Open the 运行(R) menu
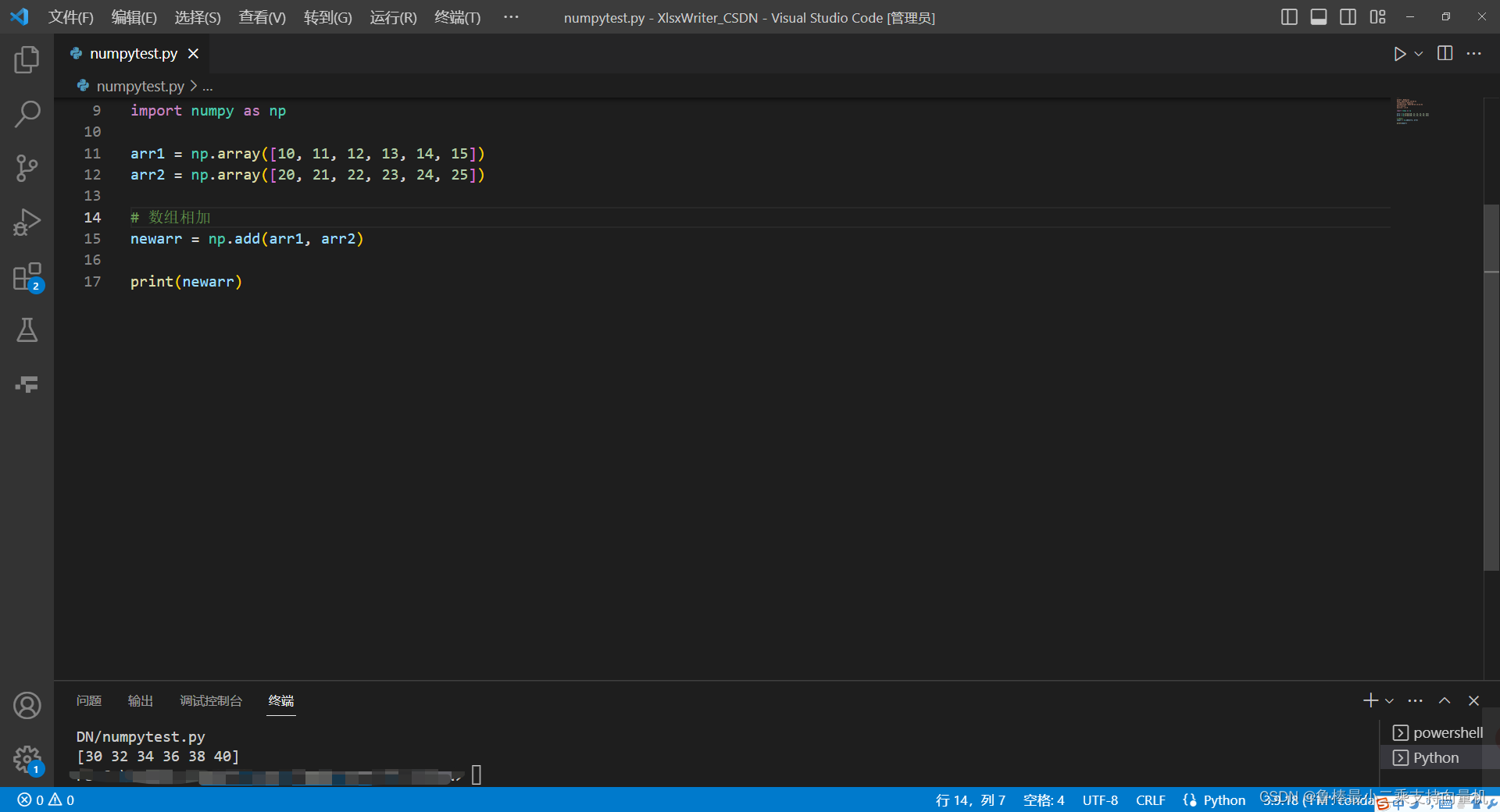The height and width of the screenshot is (812, 1500). [x=393, y=17]
